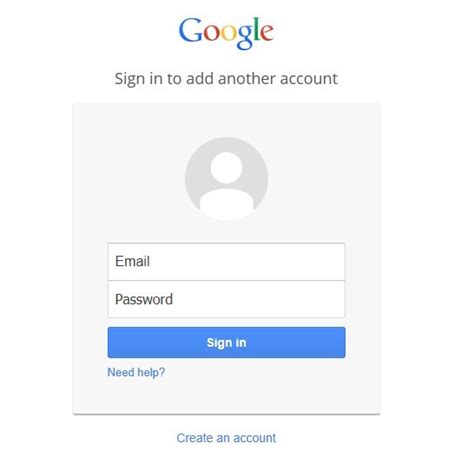This screenshot has height=450, width=474.
Task: Click the Password placeholder text
Action: (x=144, y=299)
